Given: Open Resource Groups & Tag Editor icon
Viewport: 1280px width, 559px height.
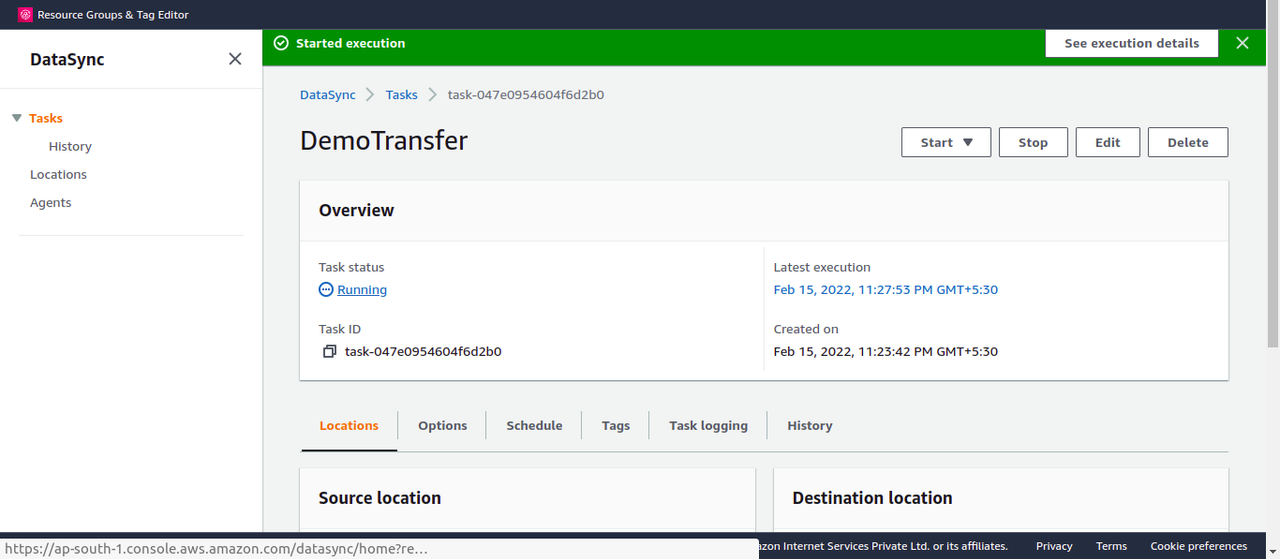Looking at the screenshot, I should [26, 15].
